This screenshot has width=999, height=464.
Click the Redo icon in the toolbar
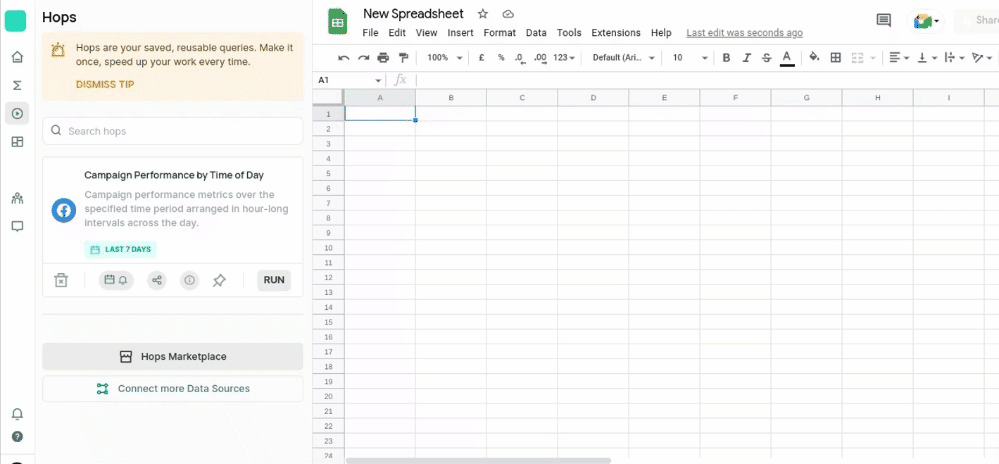363,57
